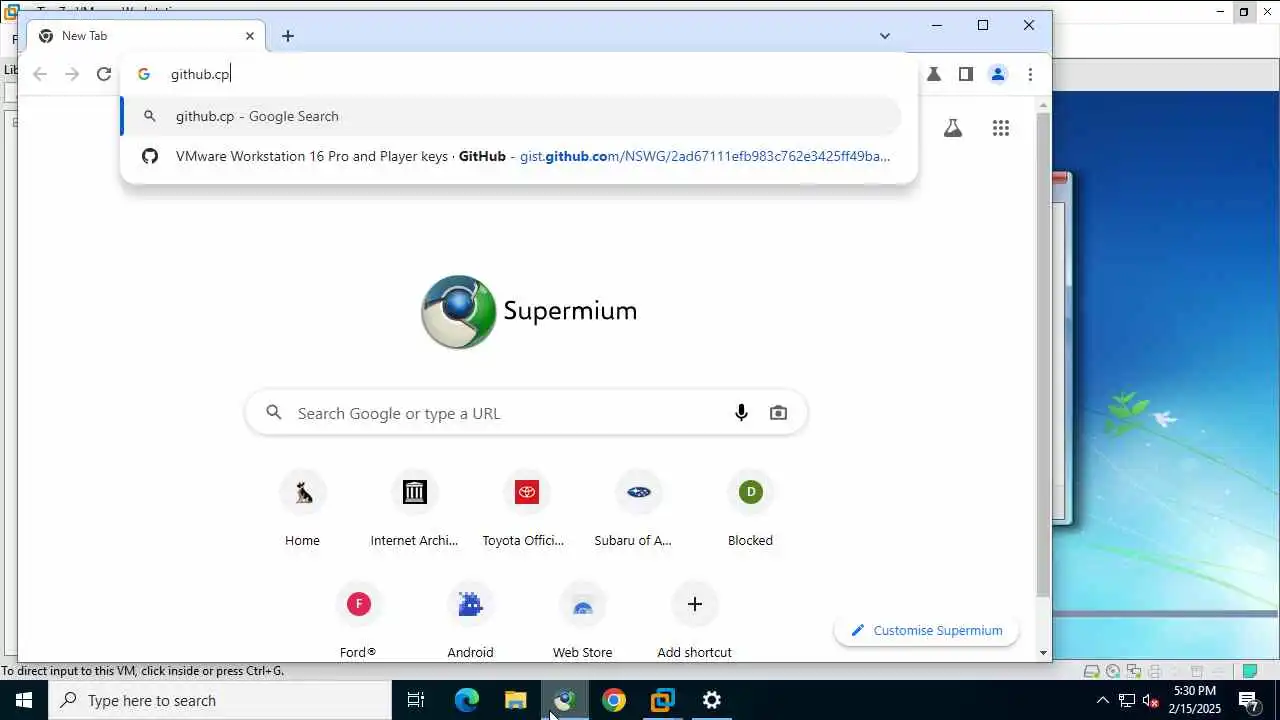Switch to Supermium on the taskbar
Screen dimensions: 1280x720
(x=565, y=700)
